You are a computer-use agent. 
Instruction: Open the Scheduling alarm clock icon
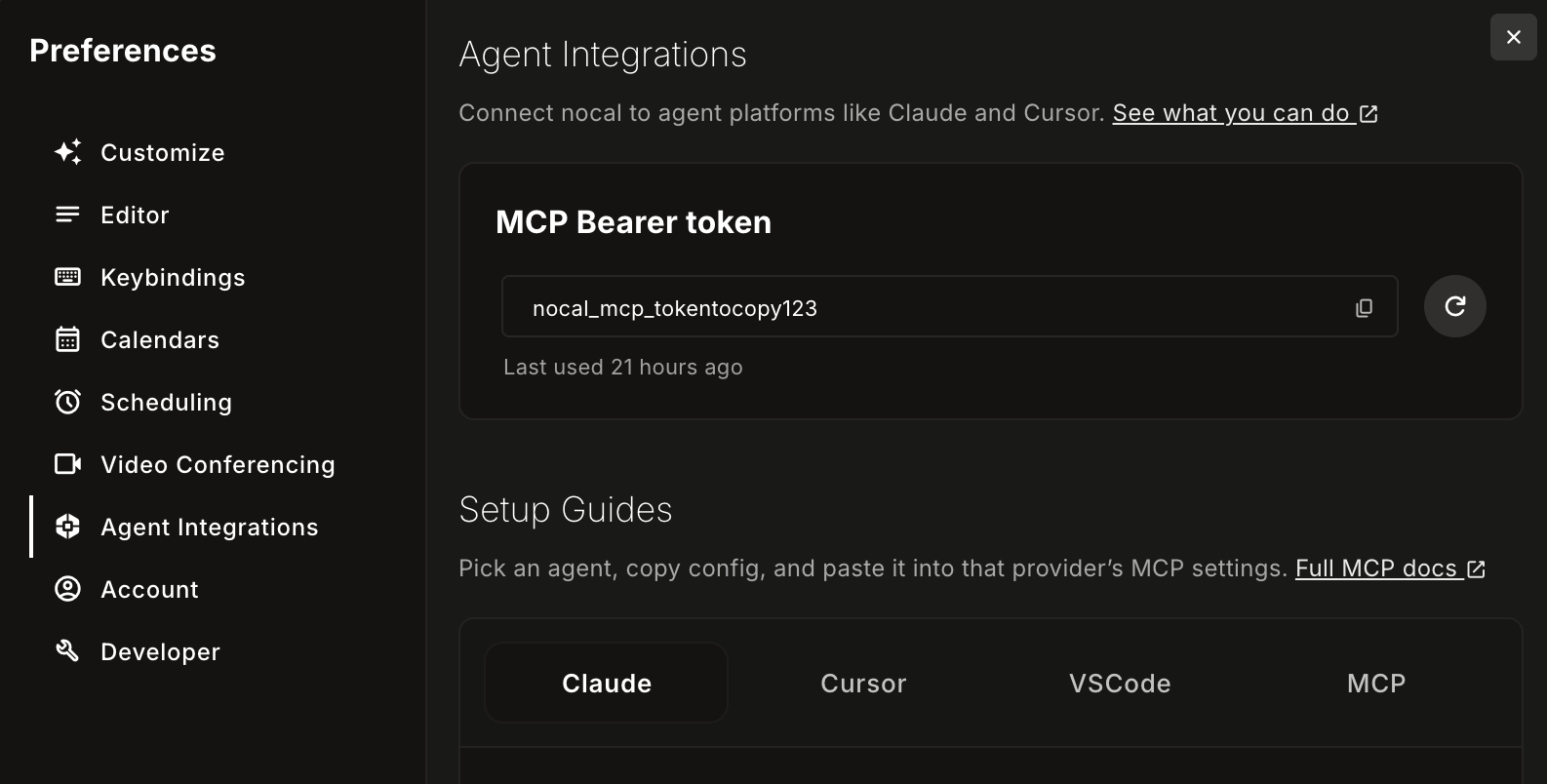66,402
